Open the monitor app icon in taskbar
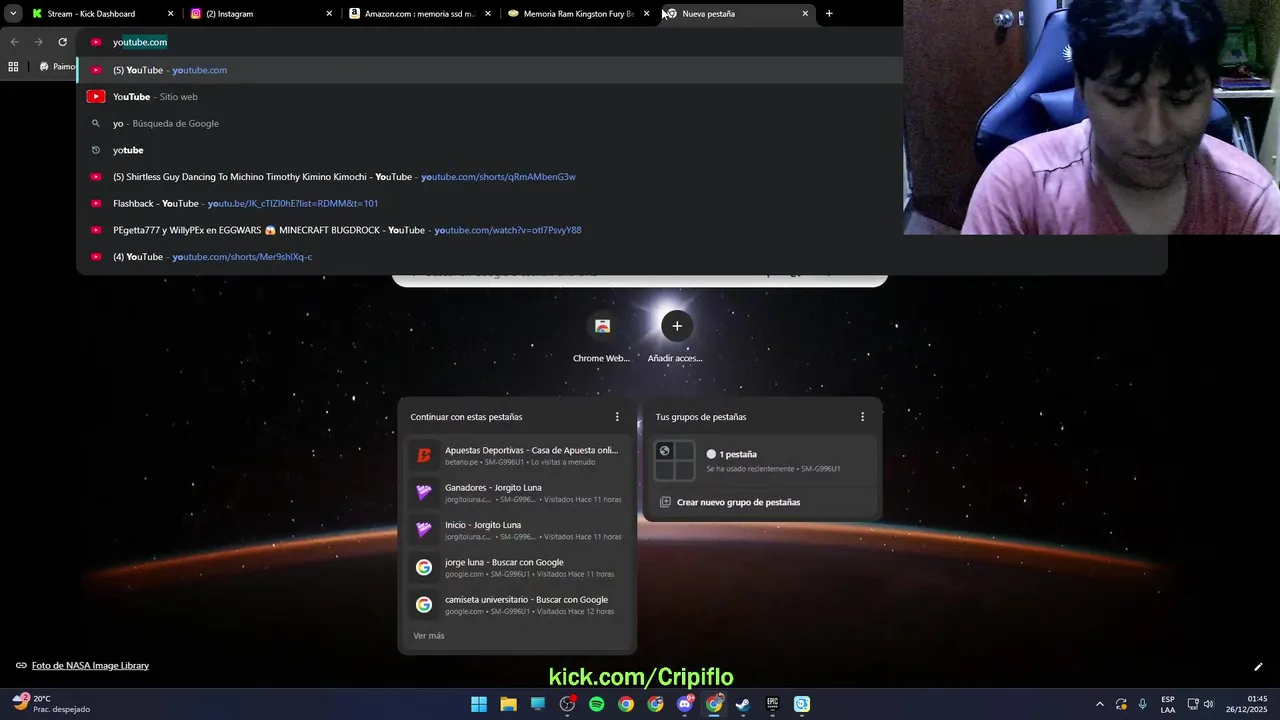Screen dimensions: 1280x720 tap(538, 704)
